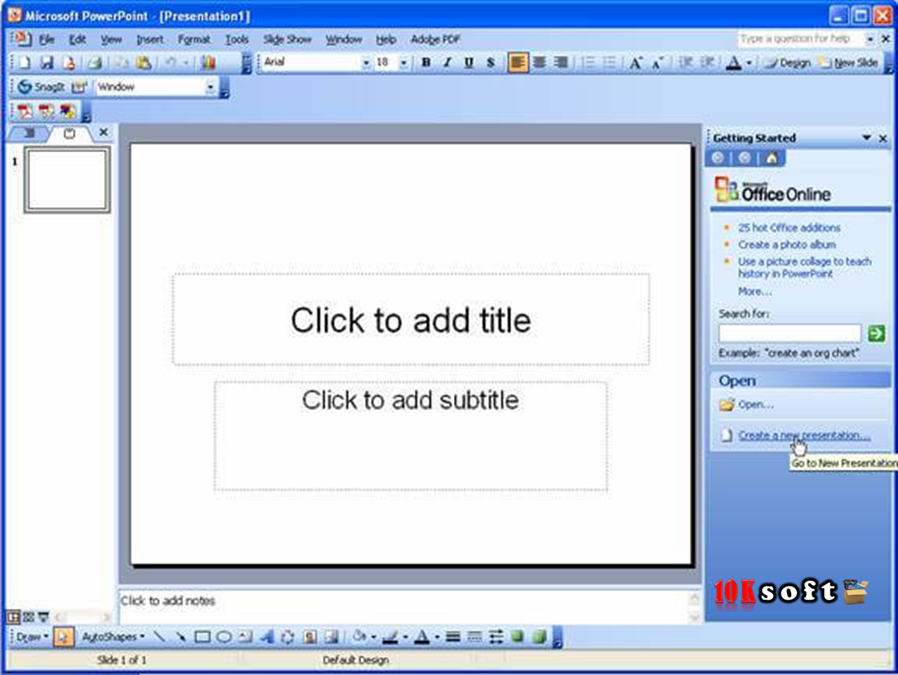Open the AutoShapes dropdown

click(113, 637)
